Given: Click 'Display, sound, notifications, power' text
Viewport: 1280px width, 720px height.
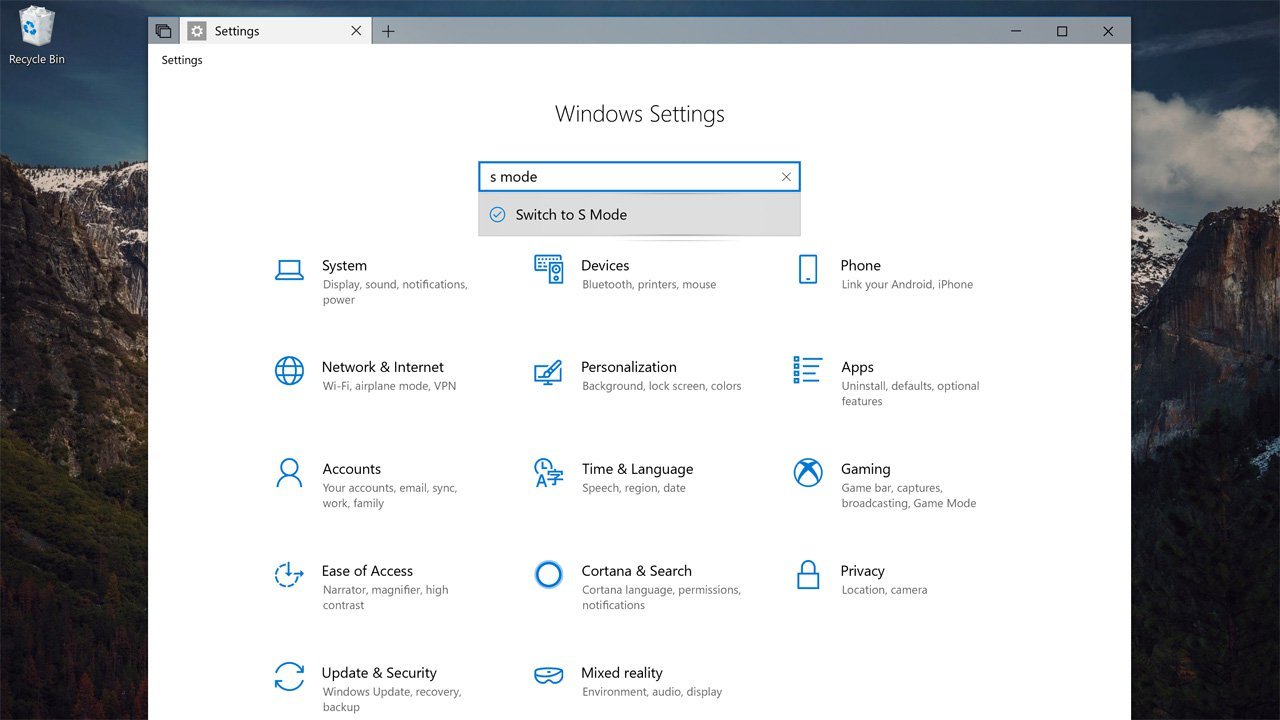Looking at the screenshot, I should click(x=395, y=292).
